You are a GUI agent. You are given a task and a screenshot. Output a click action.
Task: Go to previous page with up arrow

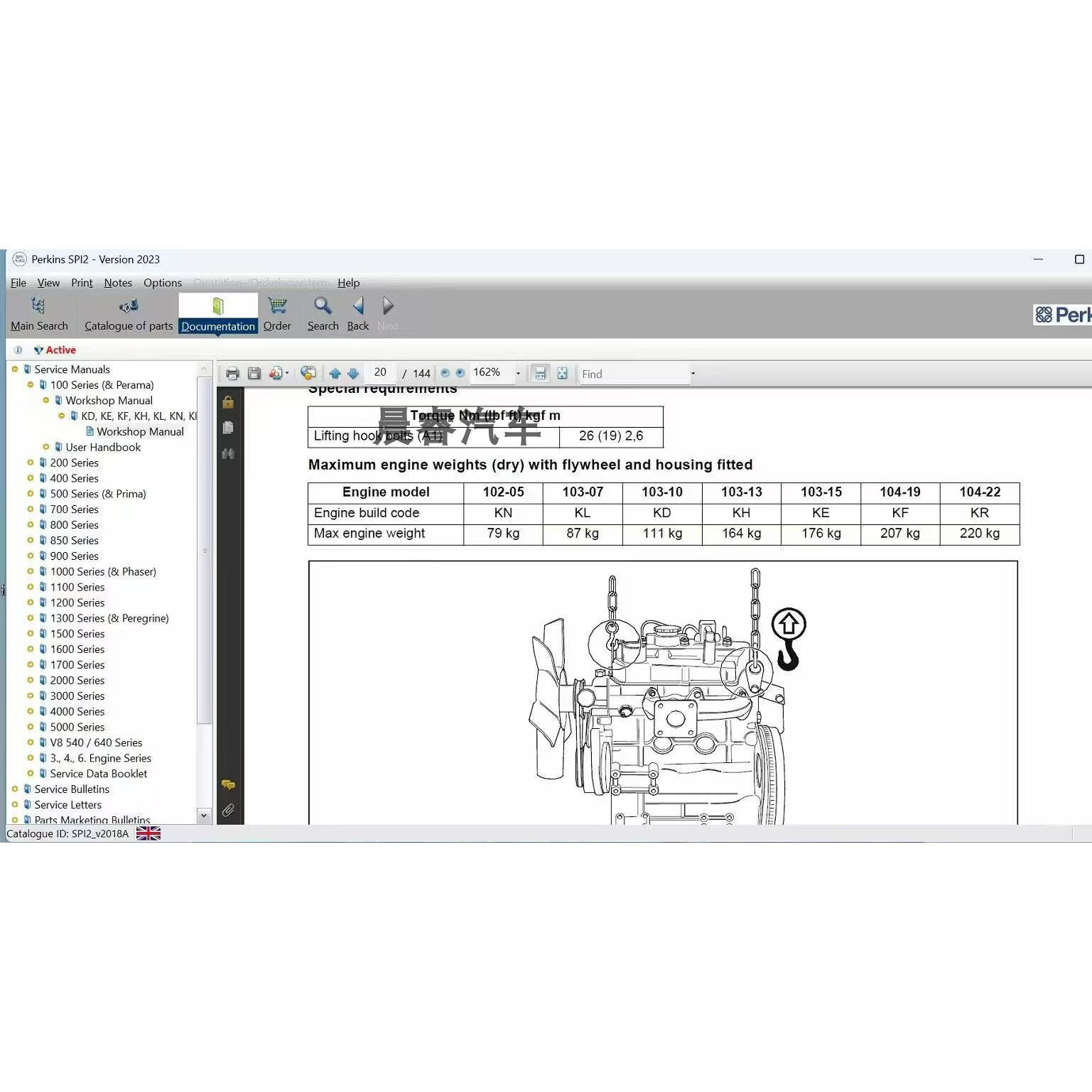pyautogui.click(x=335, y=374)
